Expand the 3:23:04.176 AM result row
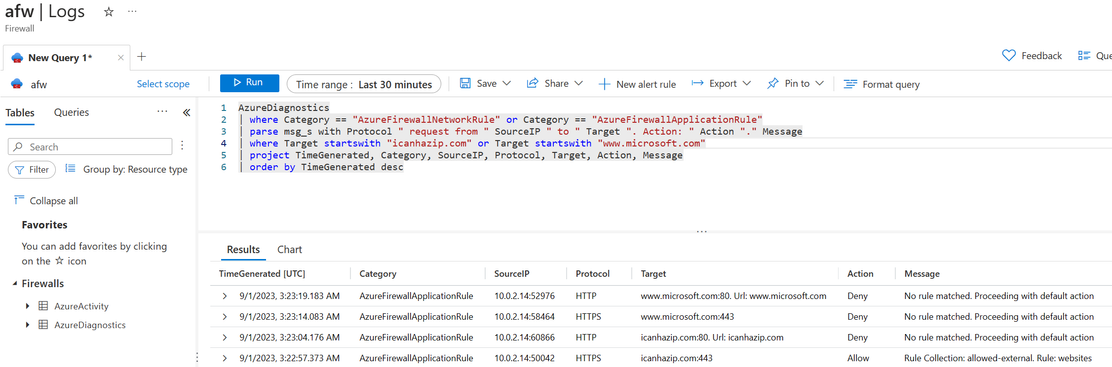 pos(224,337)
